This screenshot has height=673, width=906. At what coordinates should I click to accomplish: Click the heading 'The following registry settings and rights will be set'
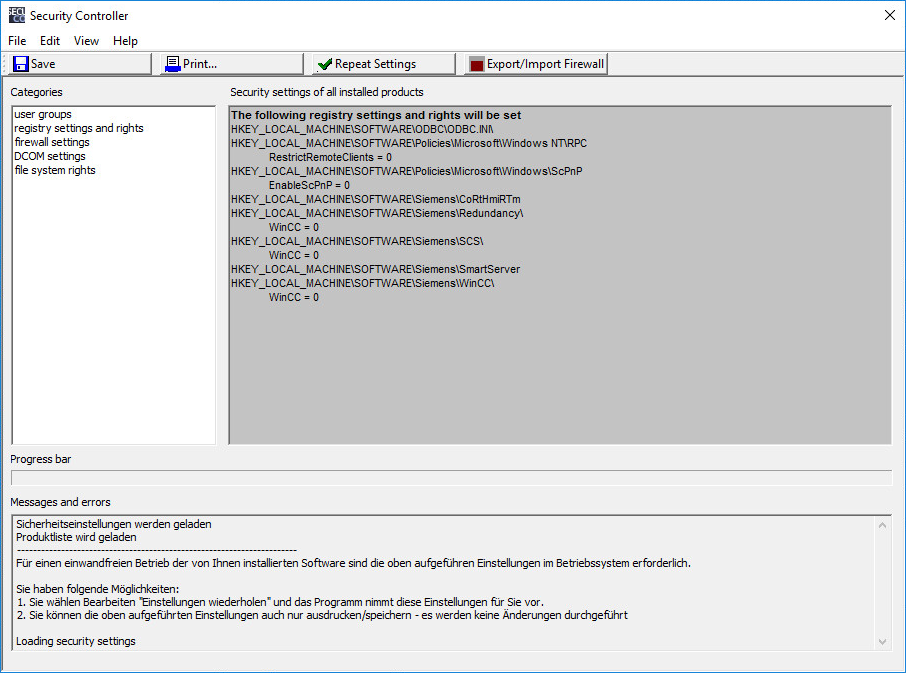point(376,115)
